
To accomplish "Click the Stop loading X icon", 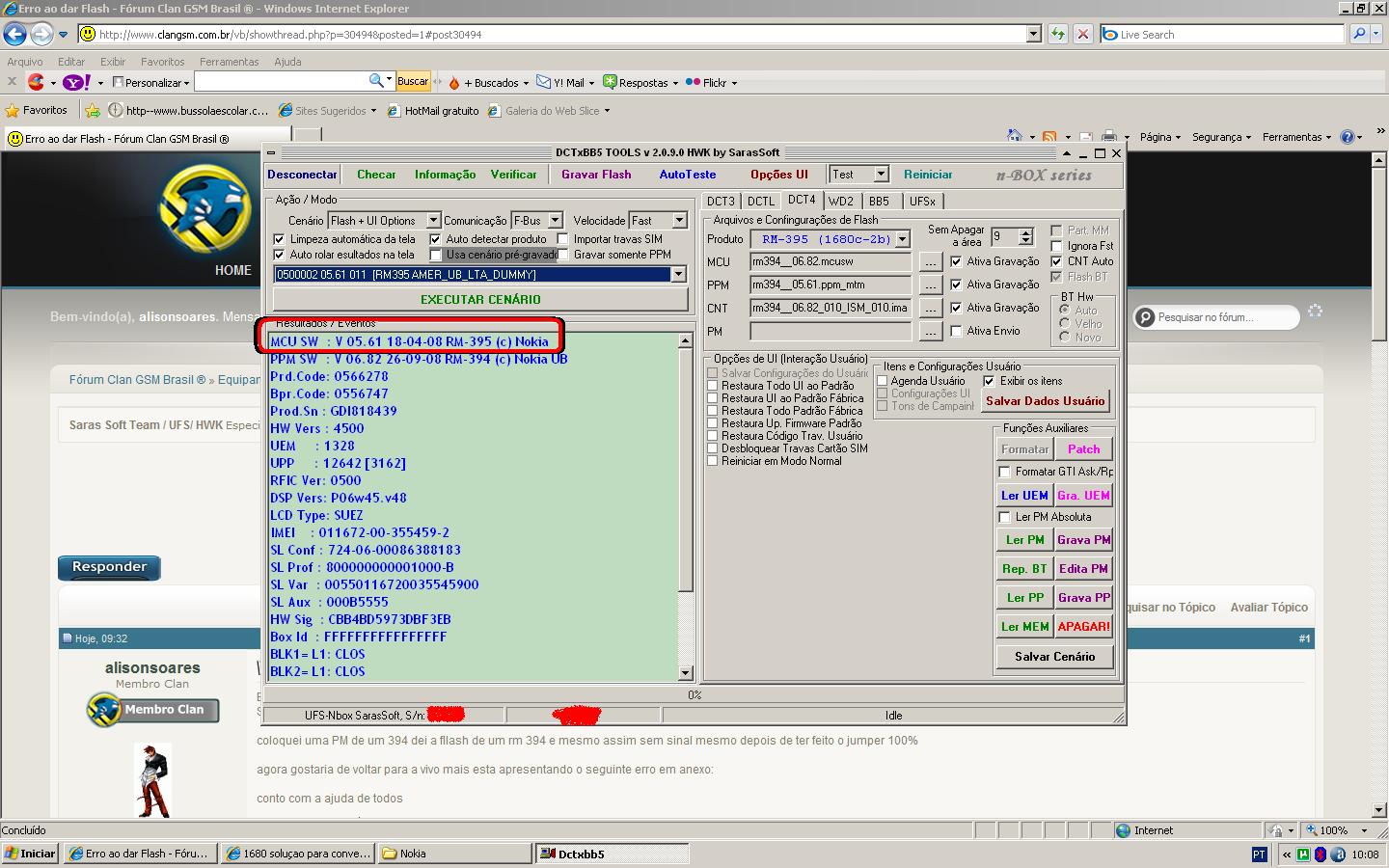I will pos(1083,34).
